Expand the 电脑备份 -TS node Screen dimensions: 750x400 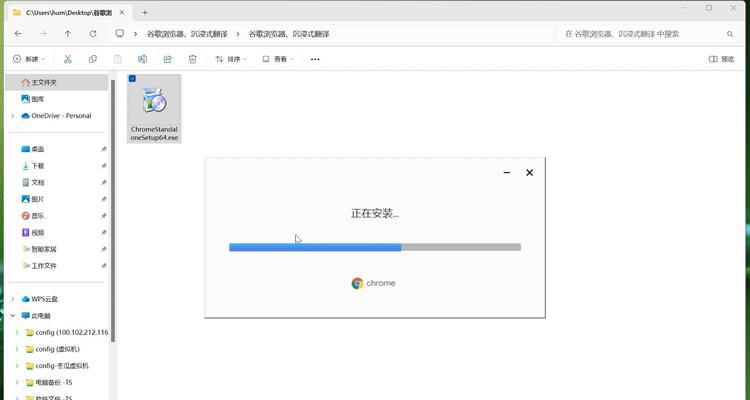[x=17, y=382]
